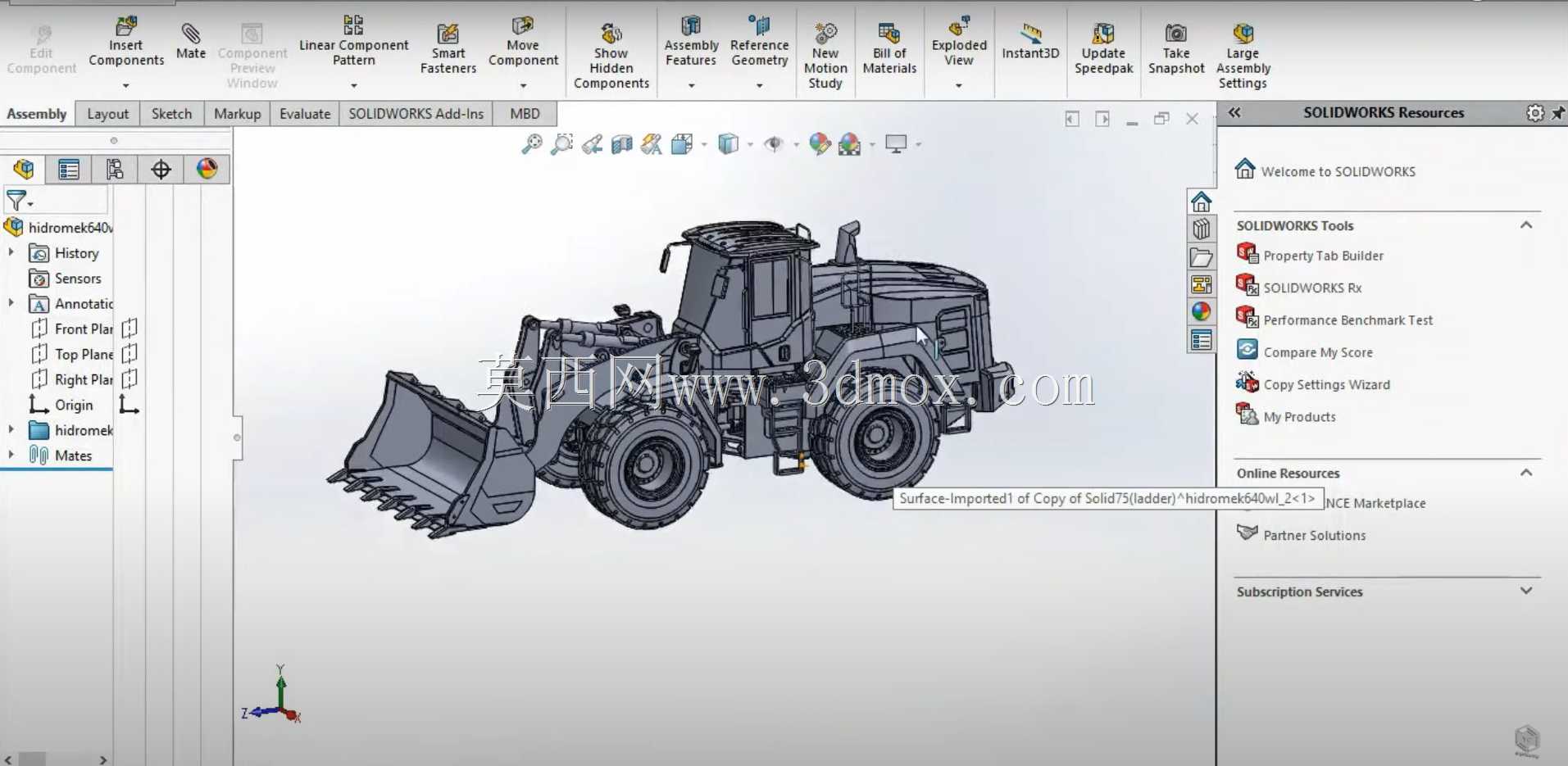This screenshot has height=766, width=1568.
Task: Open DisplayManager color ball tab
Action: coord(207,169)
